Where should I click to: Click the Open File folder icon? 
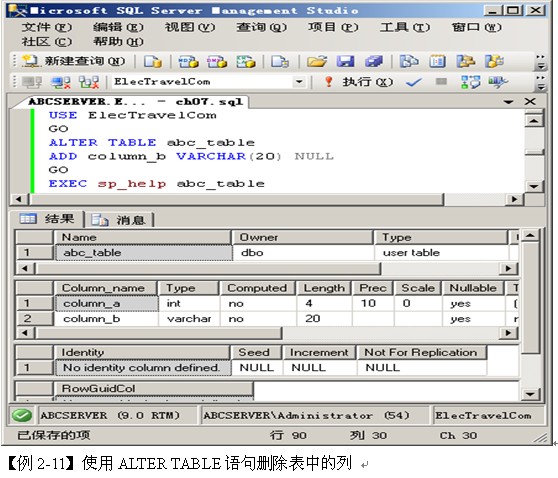(x=317, y=62)
